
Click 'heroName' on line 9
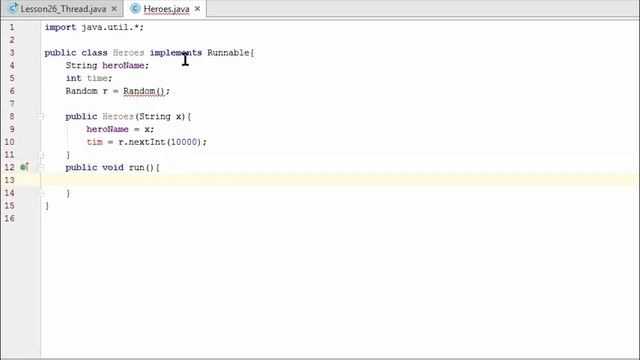pos(107,129)
